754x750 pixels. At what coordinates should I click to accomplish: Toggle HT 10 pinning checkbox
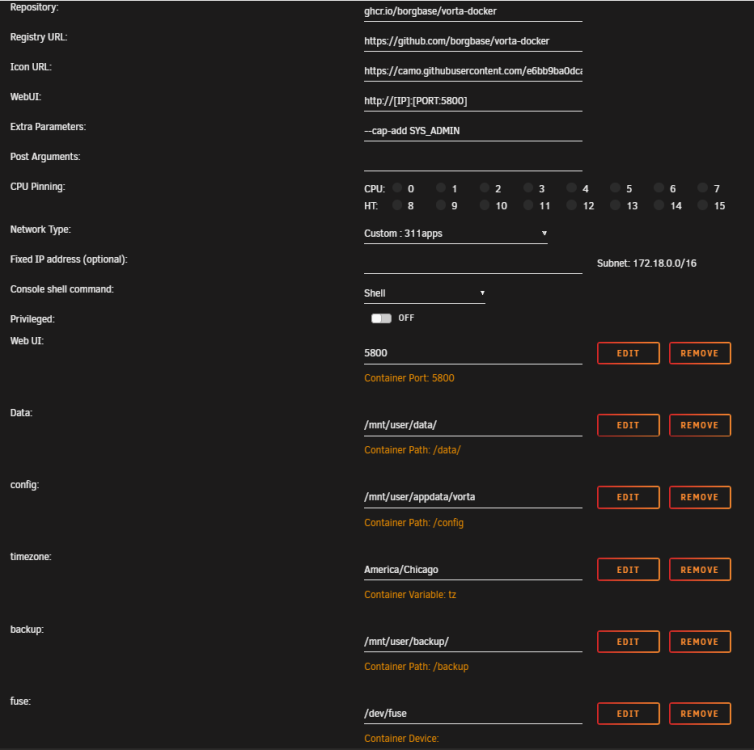[x=484, y=205]
